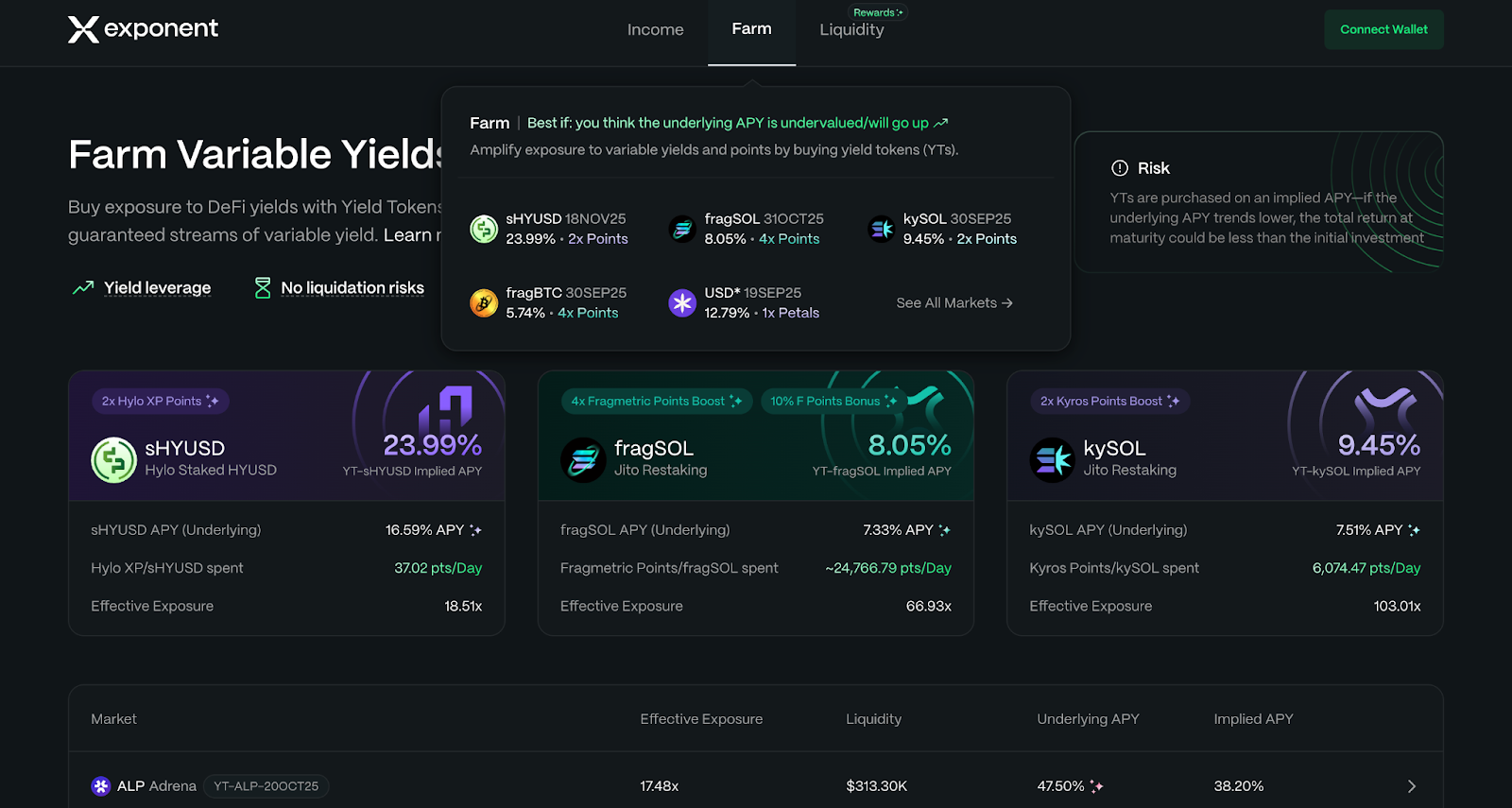Click the hourglass icon beside No liquidation risks

tap(263, 287)
